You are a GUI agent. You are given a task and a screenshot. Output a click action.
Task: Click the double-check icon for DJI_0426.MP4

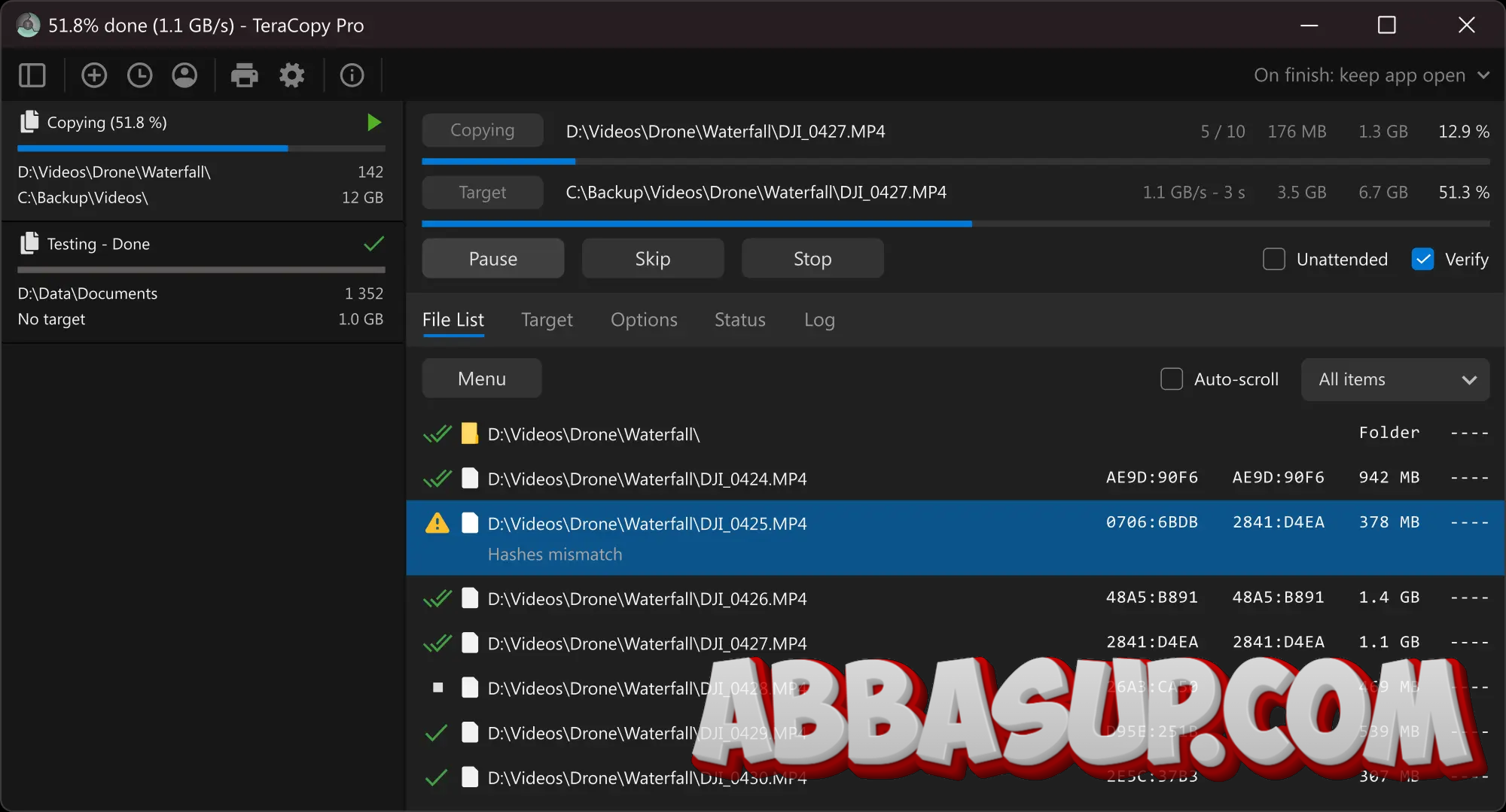437,598
